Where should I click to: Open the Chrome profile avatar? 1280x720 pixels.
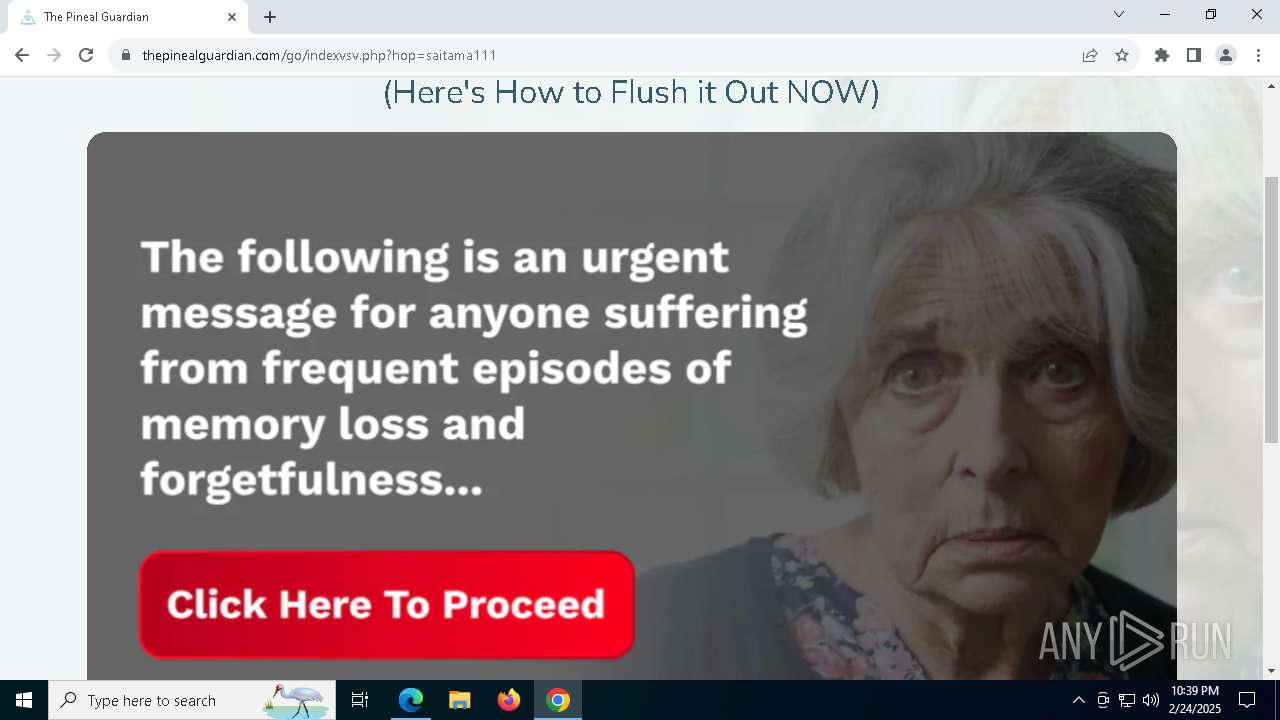point(1226,55)
